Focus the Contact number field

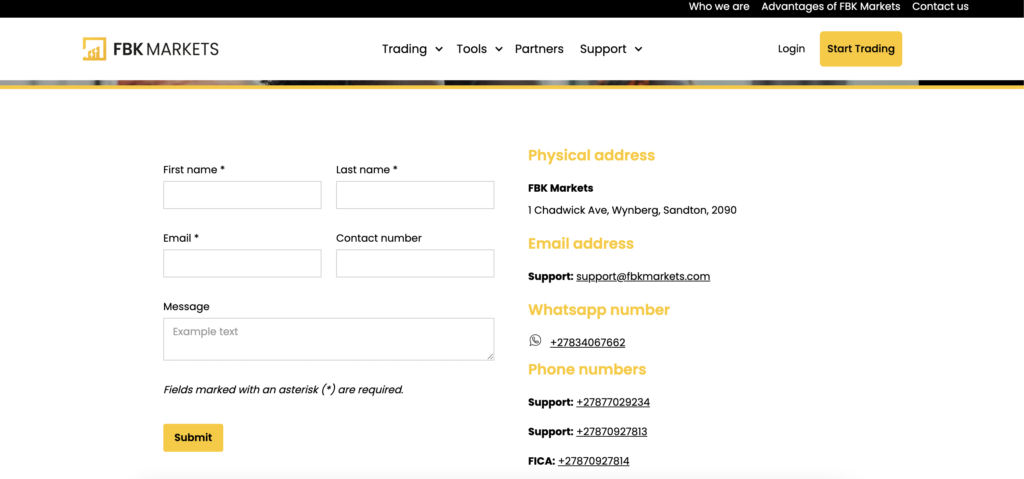pos(415,263)
